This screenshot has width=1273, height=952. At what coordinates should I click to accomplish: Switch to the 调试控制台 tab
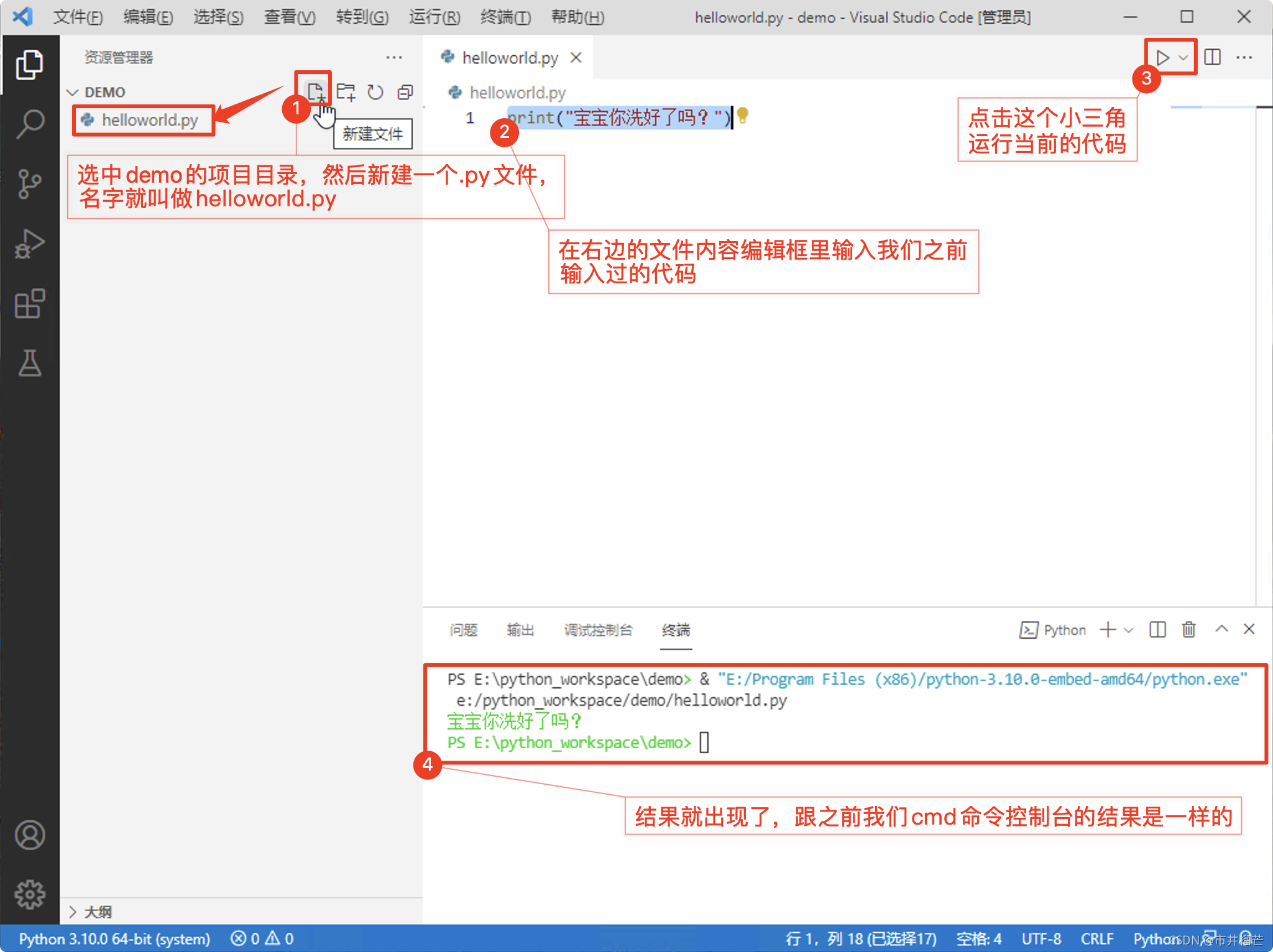(598, 630)
